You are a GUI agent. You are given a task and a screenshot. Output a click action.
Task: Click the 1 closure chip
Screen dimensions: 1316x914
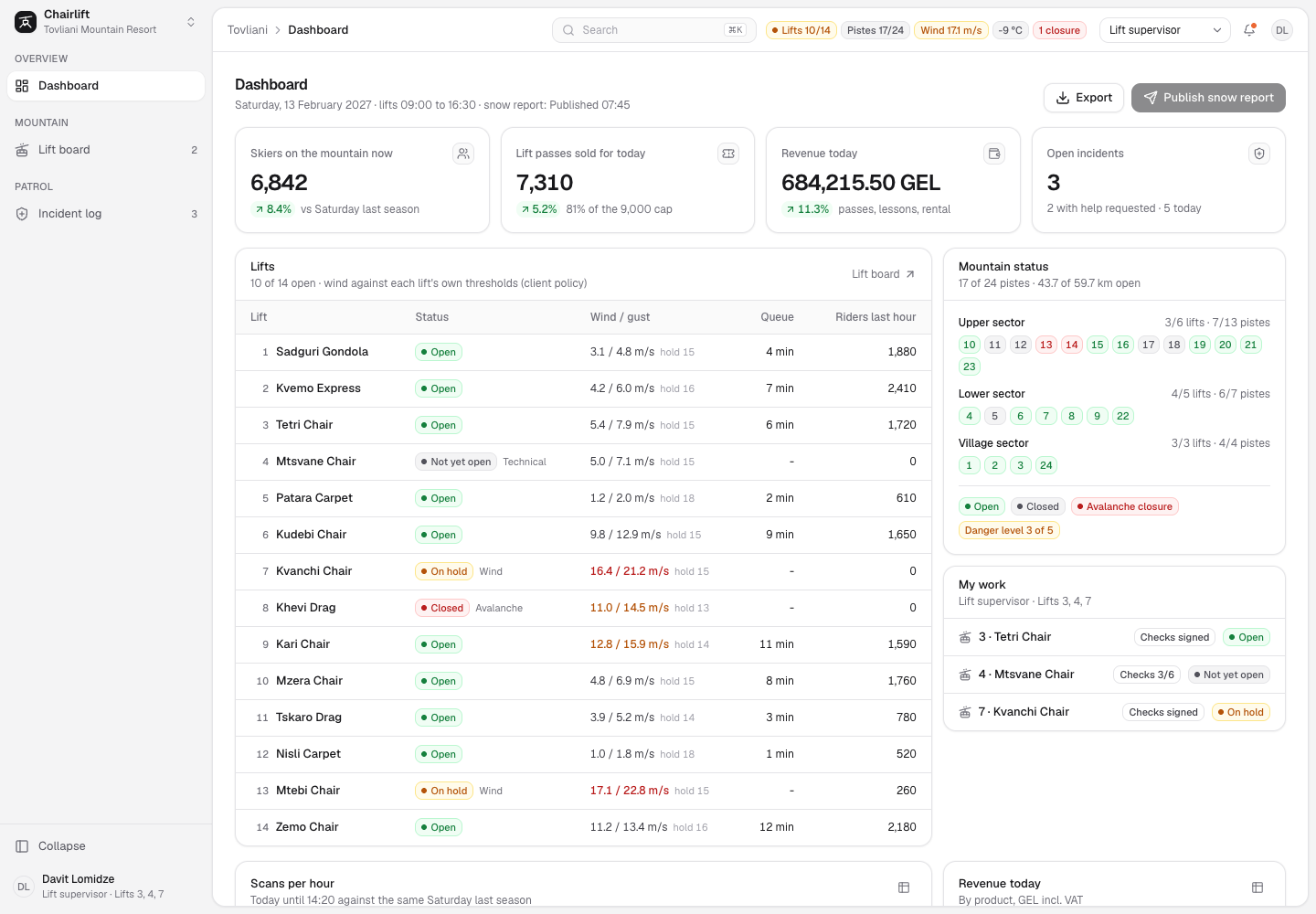[x=1059, y=30]
